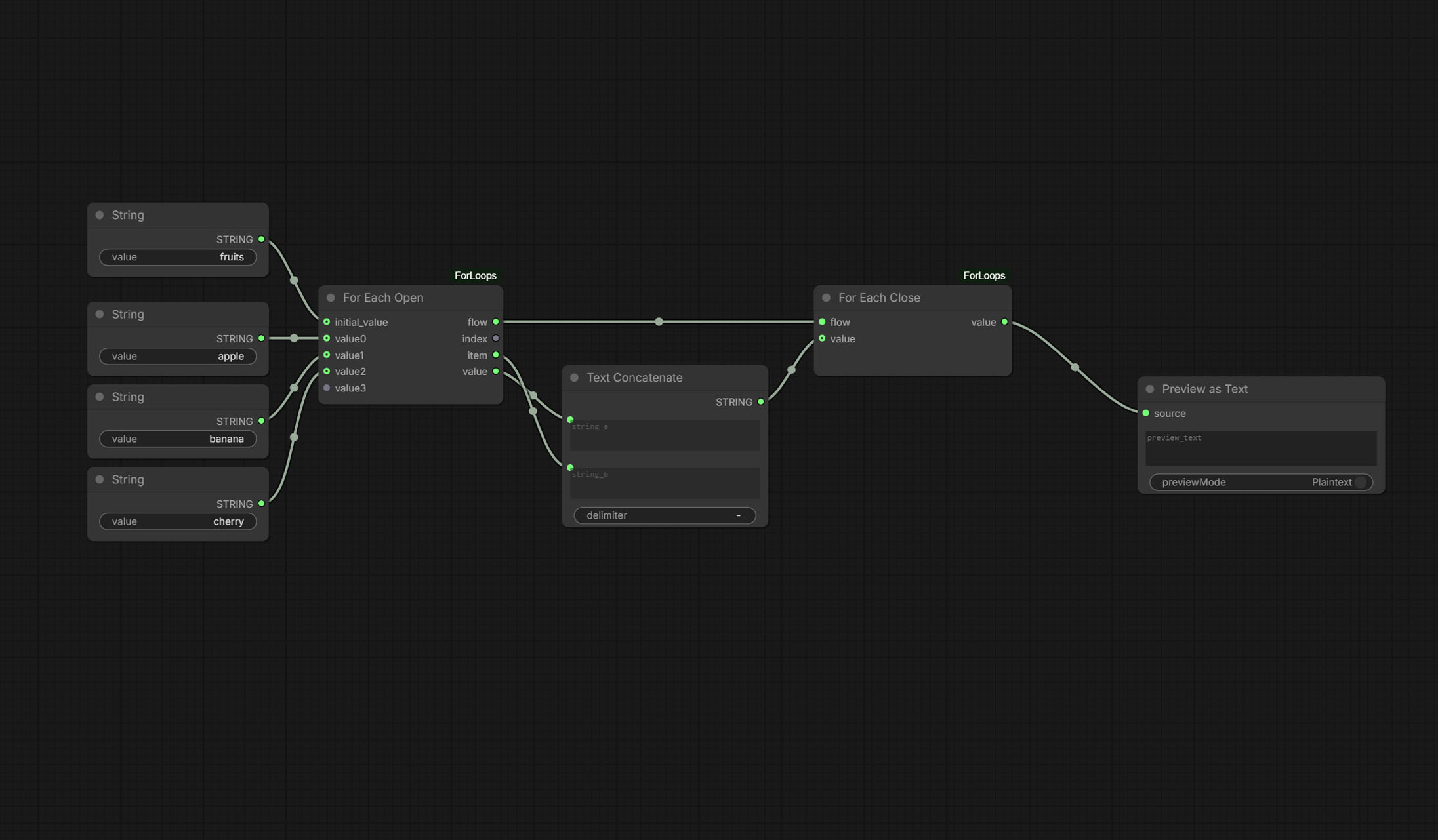Select the For Each Close title bar
Viewport: 1438px width, 840px height.
tap(913, 298)
